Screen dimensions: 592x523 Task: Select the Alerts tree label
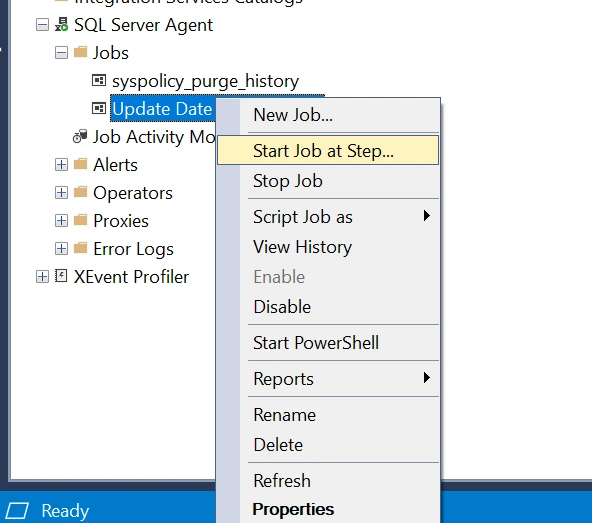(116, 165)
